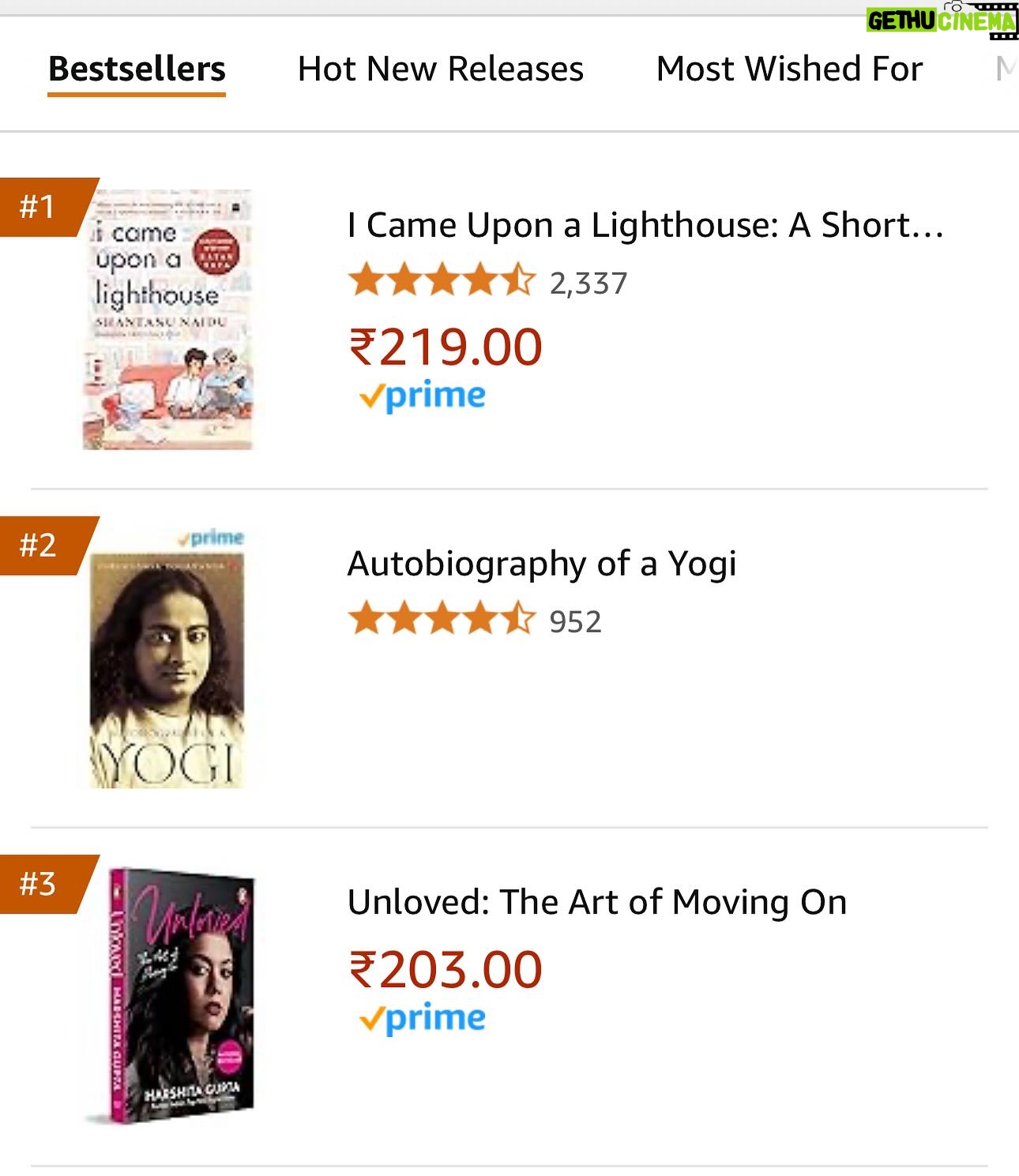Click the #2 rank badge
Screen dimensions: 1019x1176
pyautogui.click(x=41, y=545)
